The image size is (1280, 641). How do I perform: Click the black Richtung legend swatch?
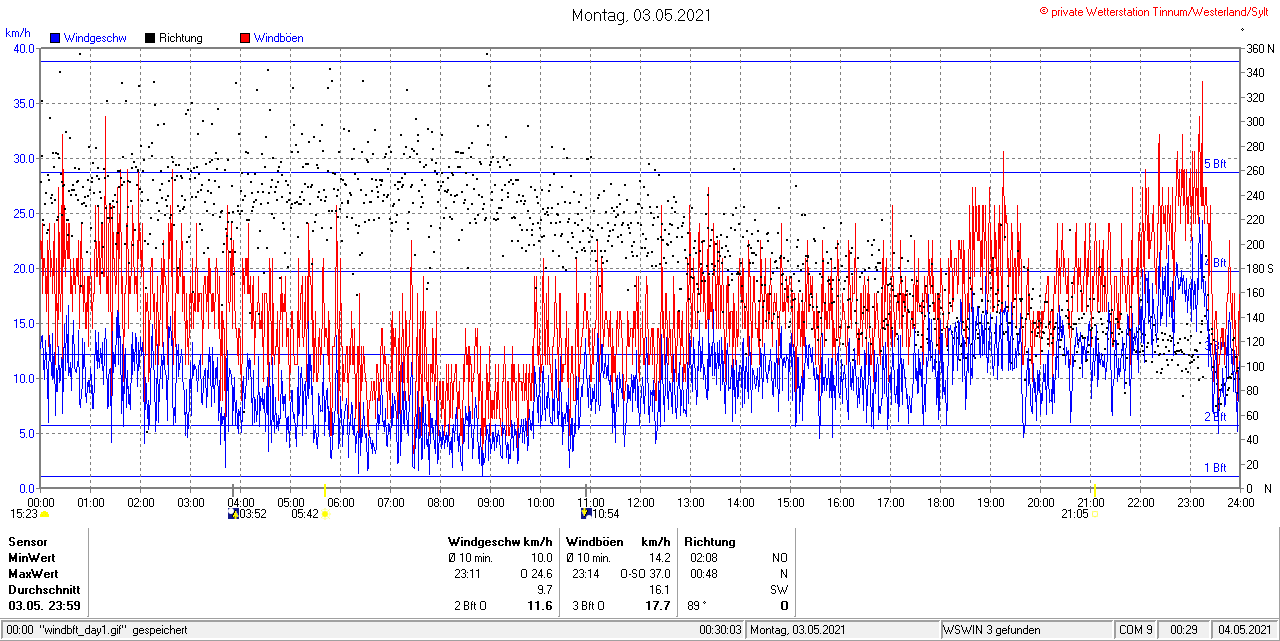pyautogui.click(x=150, y=38)
